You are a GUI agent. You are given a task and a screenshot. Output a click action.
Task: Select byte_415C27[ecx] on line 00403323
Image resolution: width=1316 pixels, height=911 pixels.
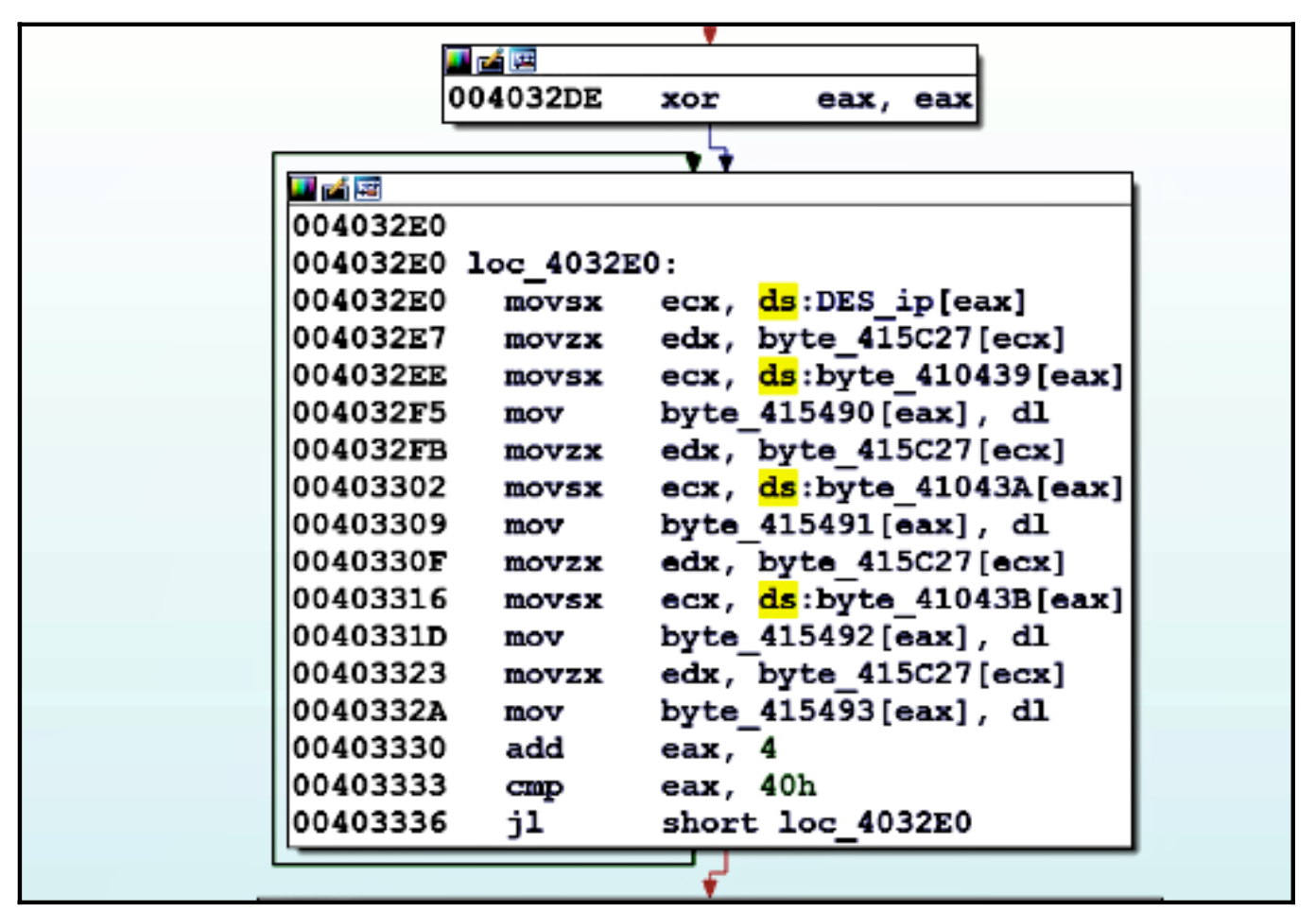coord(911,674)
